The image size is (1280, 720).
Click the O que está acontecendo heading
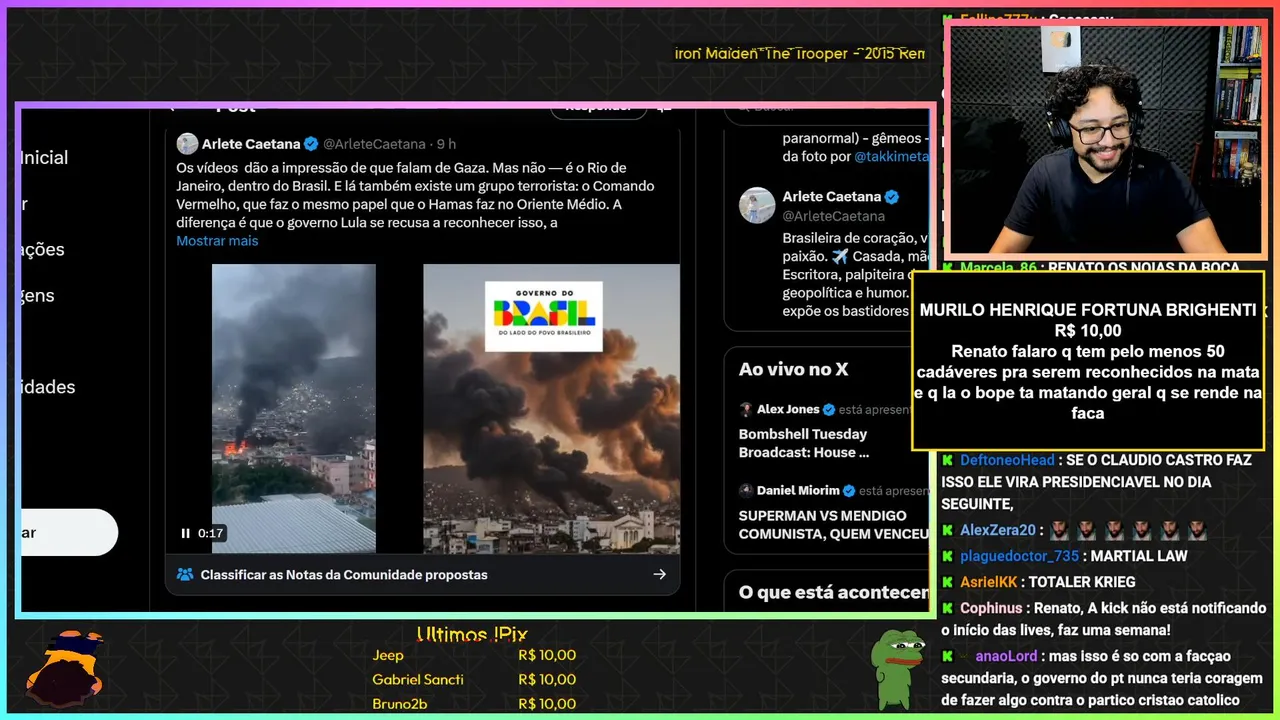click(x=834, y=593)
